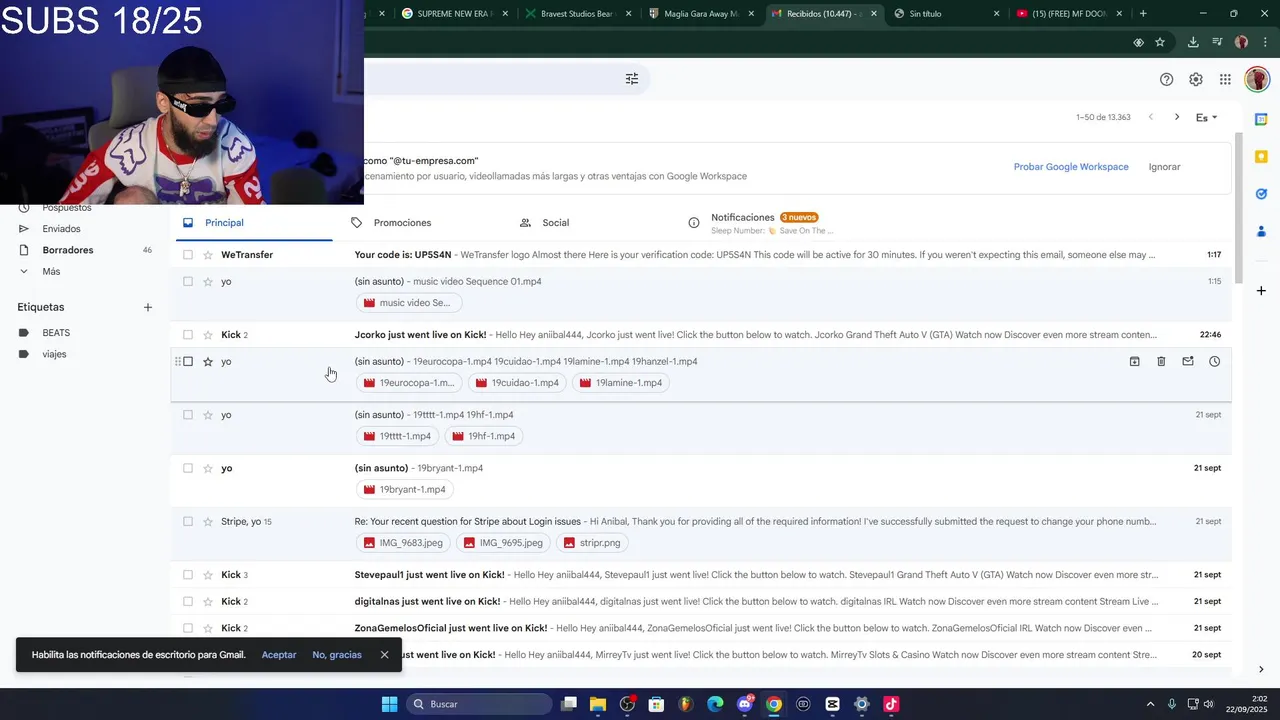Open the IMG_9683.jpeg attachment

(403, 543)
